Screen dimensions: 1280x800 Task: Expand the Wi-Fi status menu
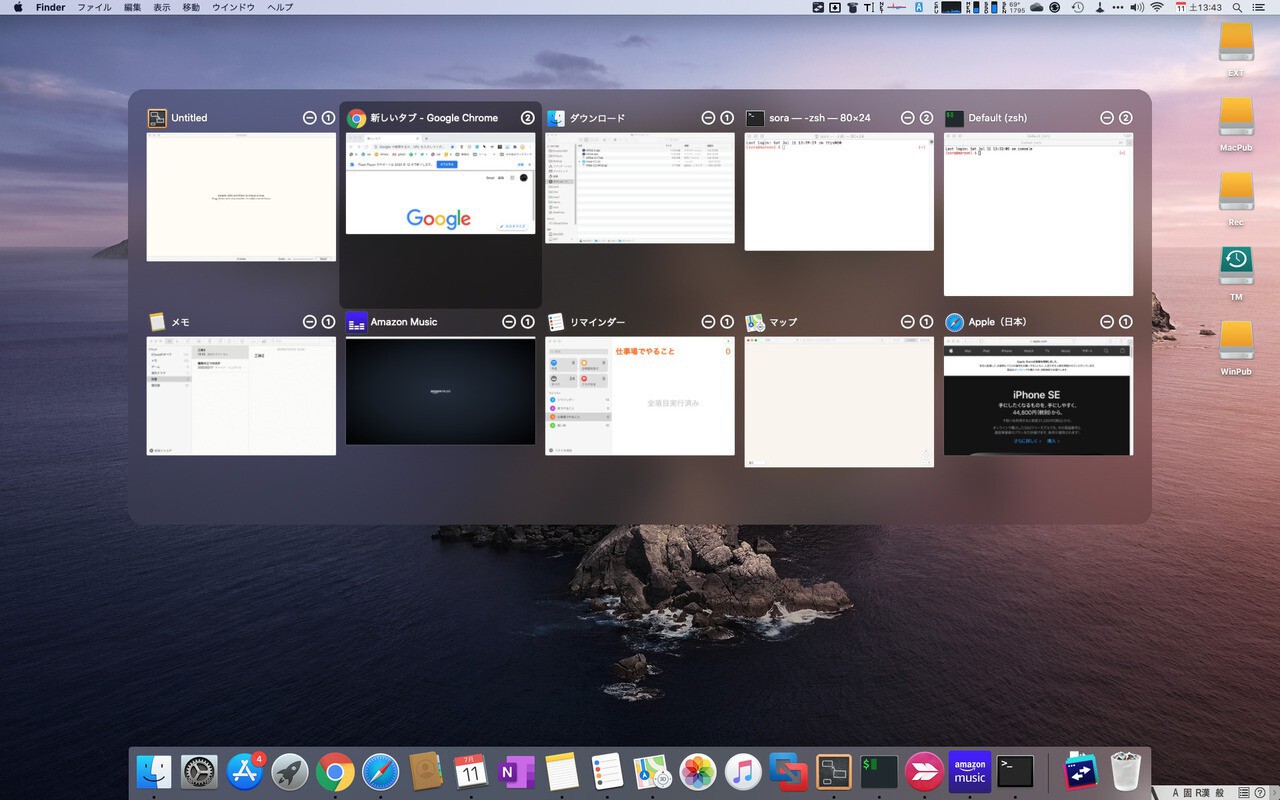tap(1157, 7)
